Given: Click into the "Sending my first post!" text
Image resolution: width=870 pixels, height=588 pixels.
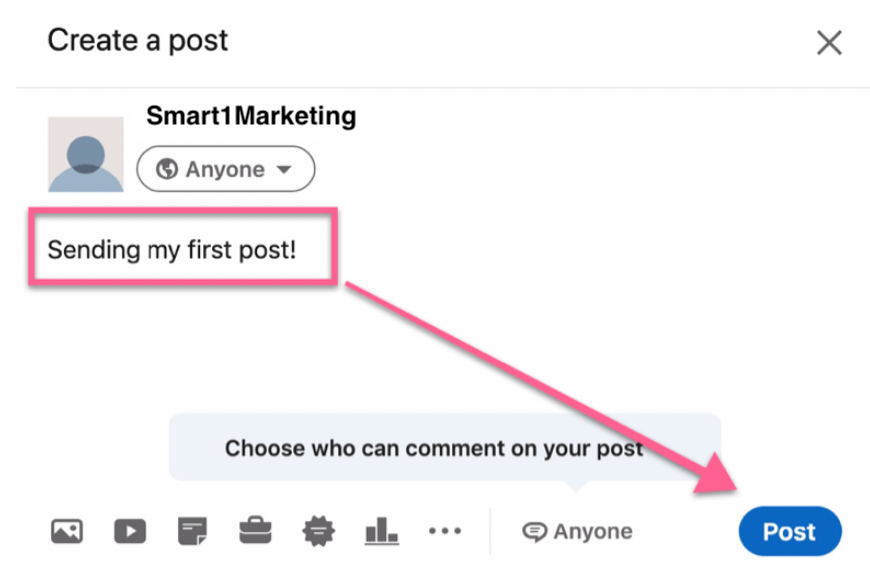Looking at the screenshot, I should [172, 249].
